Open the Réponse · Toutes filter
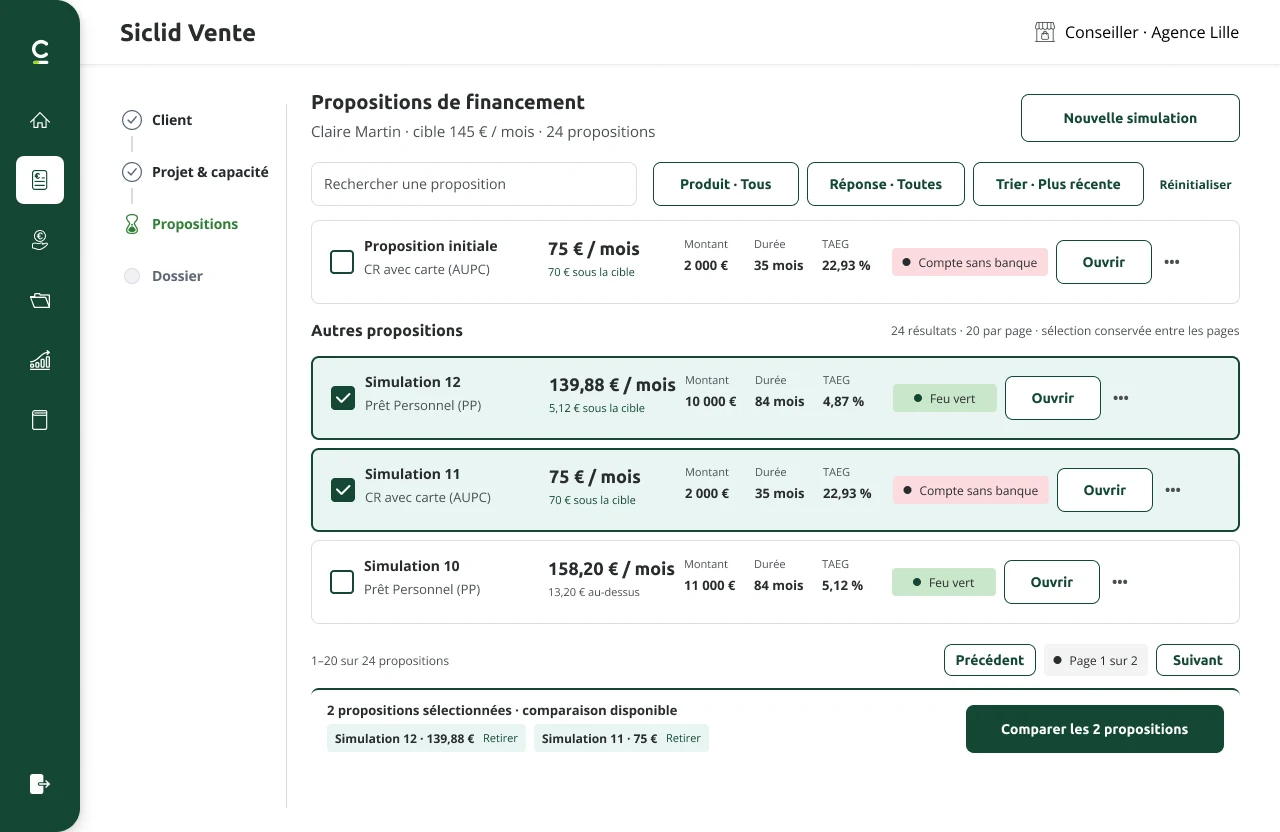The height and width of the screenshot is (832, 1280). [886, 184]
